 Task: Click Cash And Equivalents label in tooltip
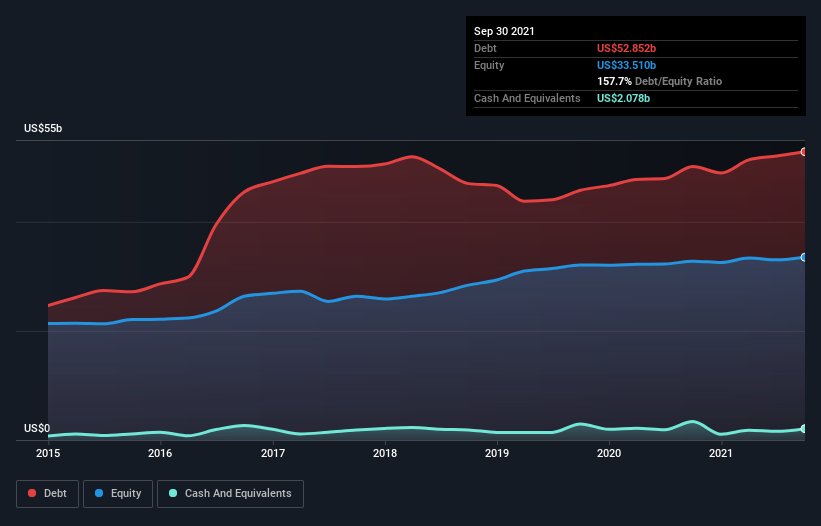tap(527, 98)
